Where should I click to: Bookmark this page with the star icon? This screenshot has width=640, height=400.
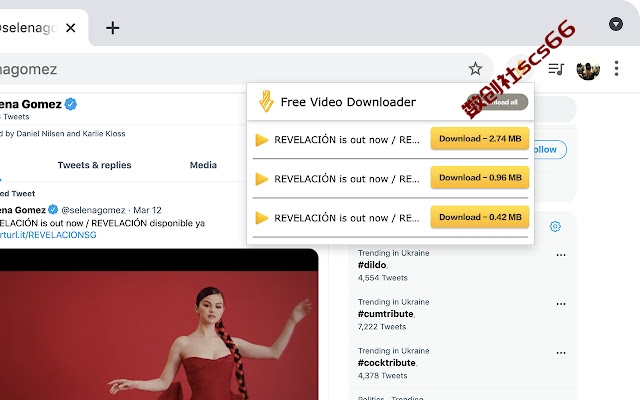tap(475, 69)
